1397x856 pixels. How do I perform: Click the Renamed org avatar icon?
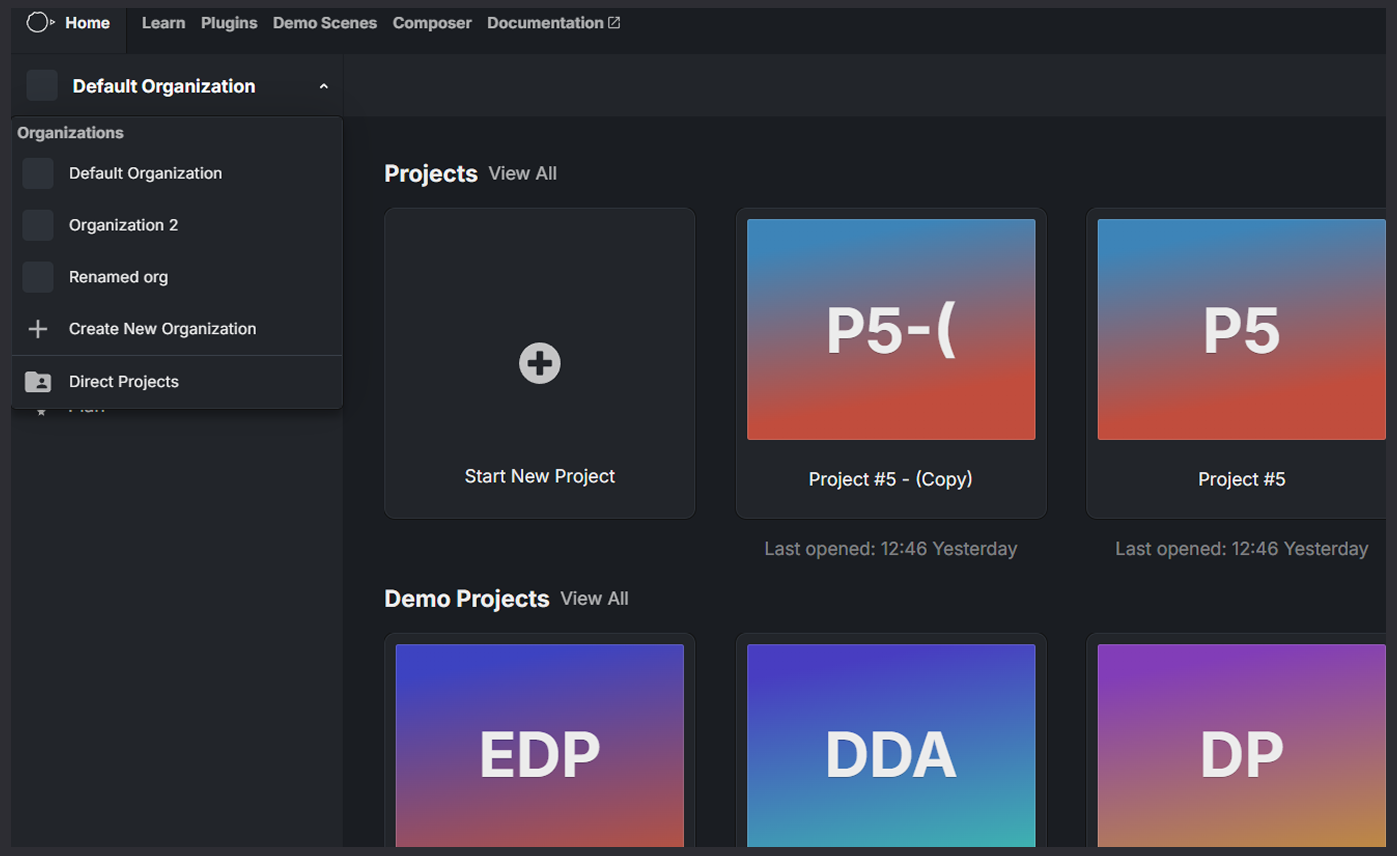point(37,277)
